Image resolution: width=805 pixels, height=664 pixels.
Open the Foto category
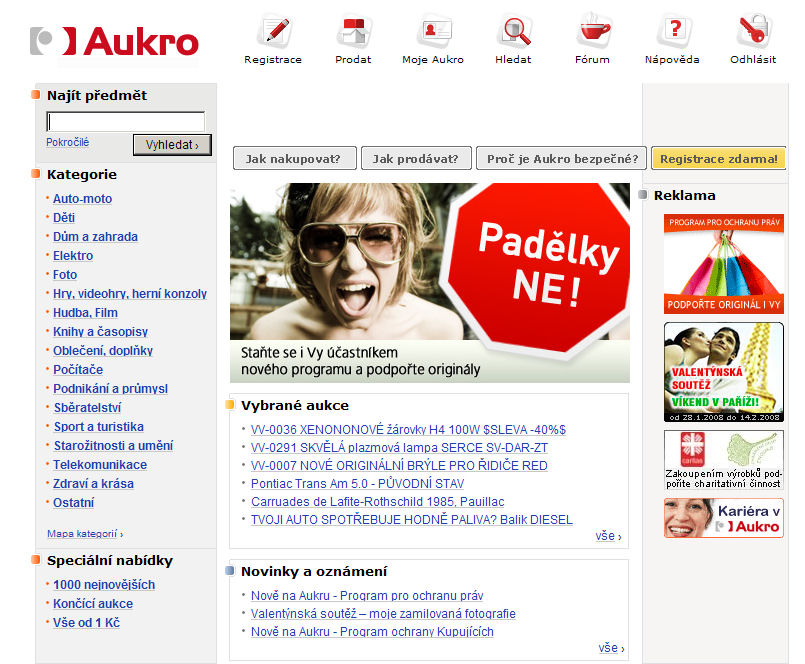[x=65, y=275]
